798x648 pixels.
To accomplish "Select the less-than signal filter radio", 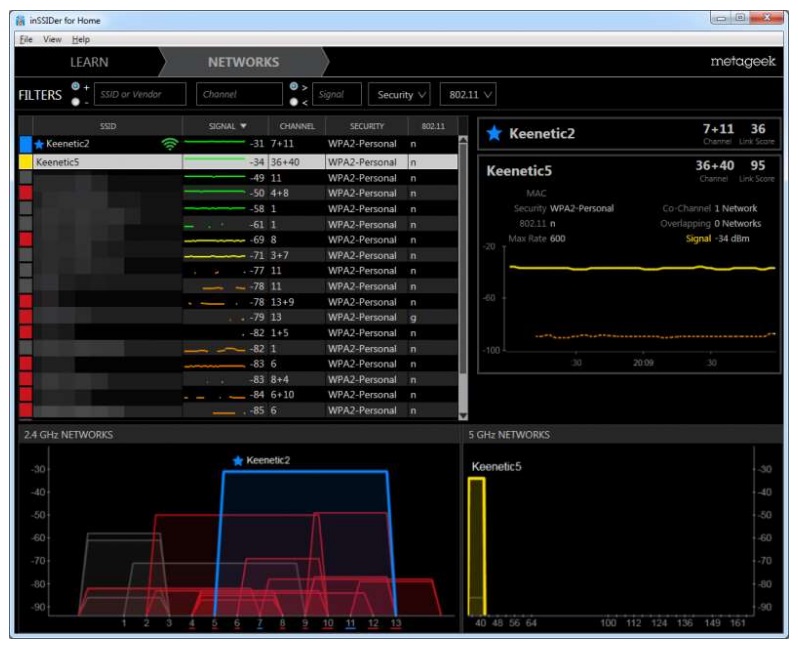I will pos(294,102).
